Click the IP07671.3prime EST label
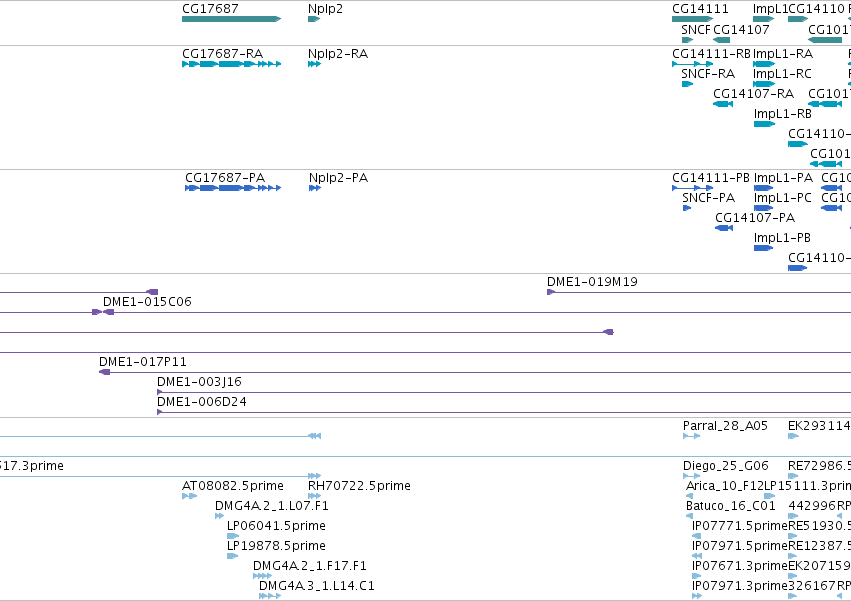This screenshot has width=851, height=601. [x=740, y=566]
